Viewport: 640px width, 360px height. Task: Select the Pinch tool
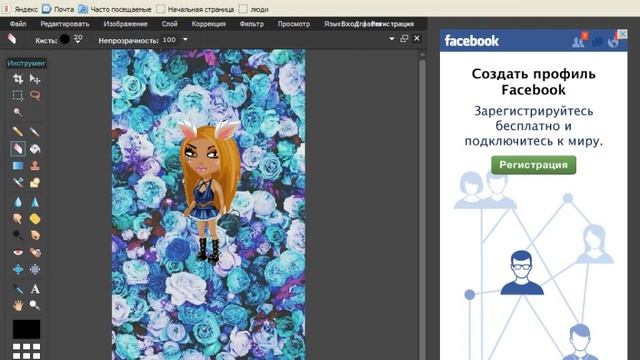(x=35, y=269)
